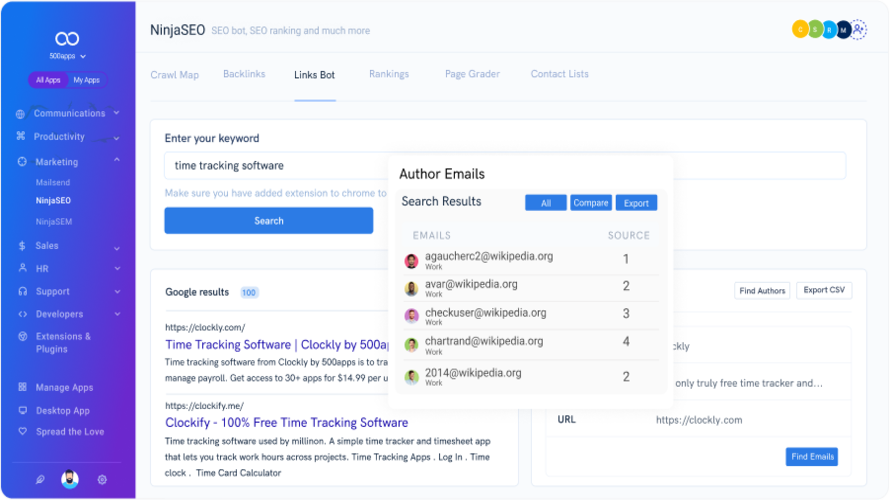Select the All filter in Author Emails
Image resolution: width=890 pixels, height=500 pixels.
545,203
